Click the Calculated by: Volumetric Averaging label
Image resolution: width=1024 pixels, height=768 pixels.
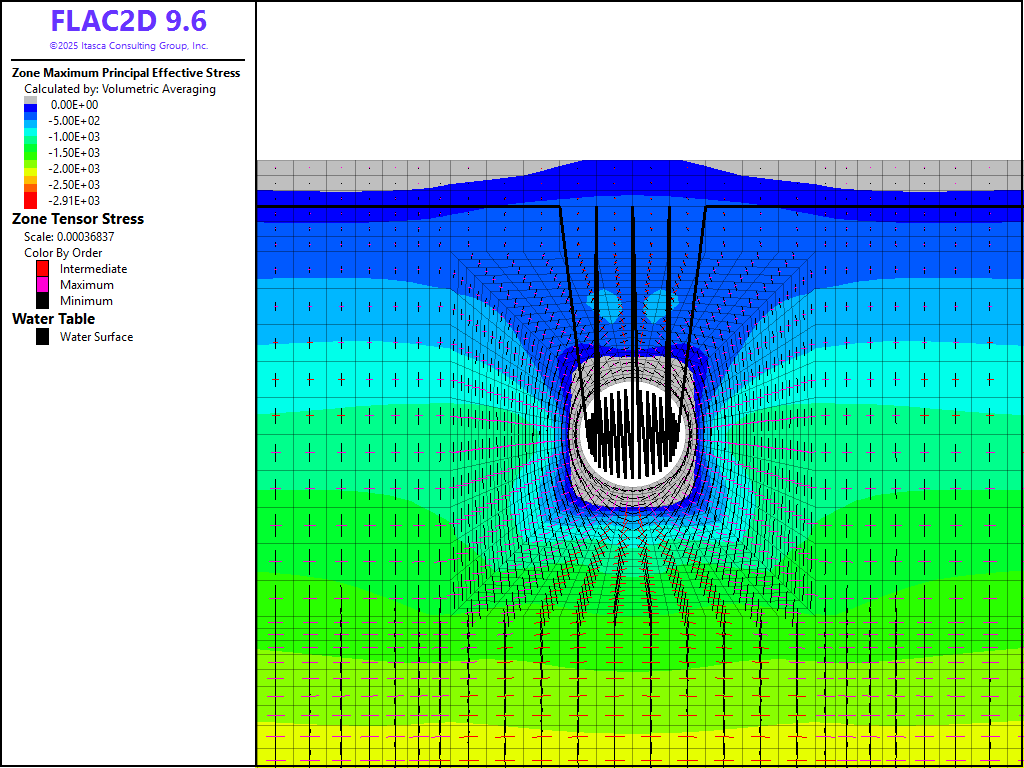(119, 89)
